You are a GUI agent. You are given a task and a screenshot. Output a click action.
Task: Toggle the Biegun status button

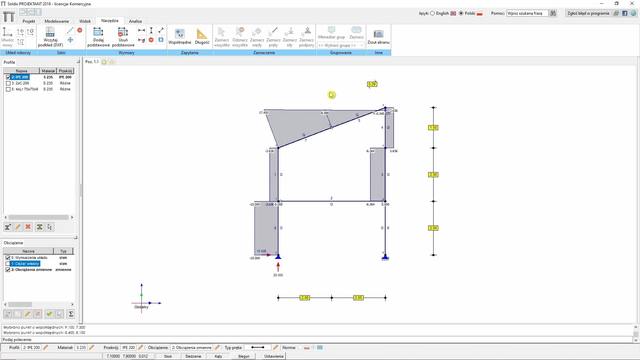click(x=244, y=356)
